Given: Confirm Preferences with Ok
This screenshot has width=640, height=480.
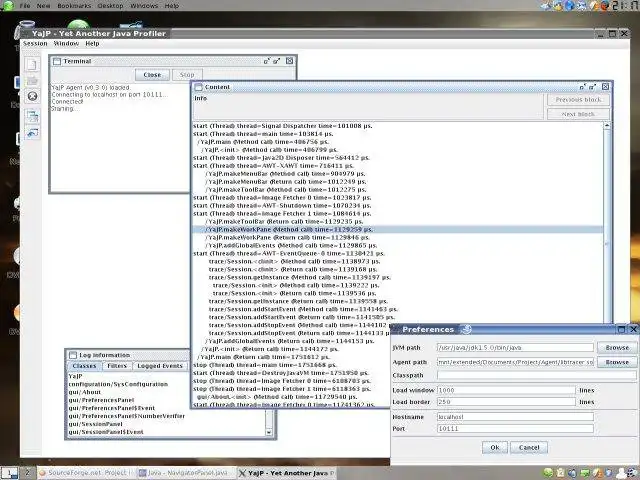Looking at the screenshot, I should coord(495,448).
